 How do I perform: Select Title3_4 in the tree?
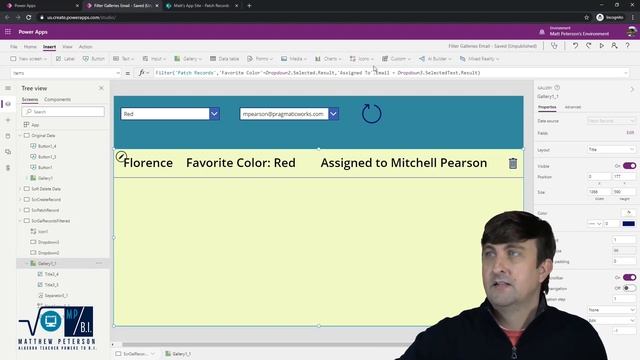[x=51, y=274]
